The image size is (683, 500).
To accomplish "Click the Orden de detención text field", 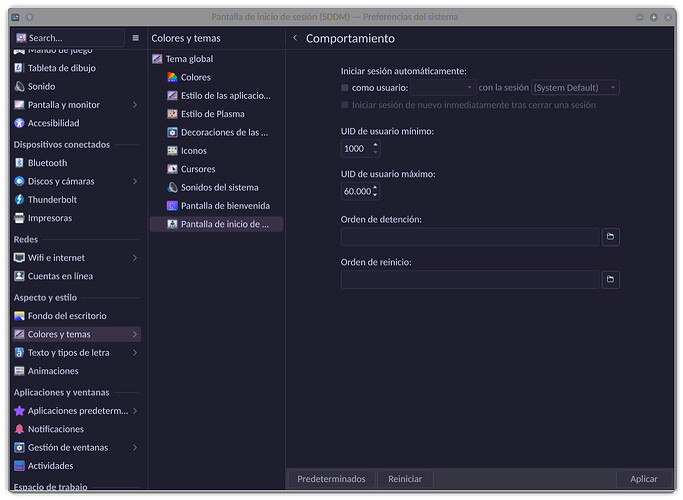I will [x=469, y=237].
